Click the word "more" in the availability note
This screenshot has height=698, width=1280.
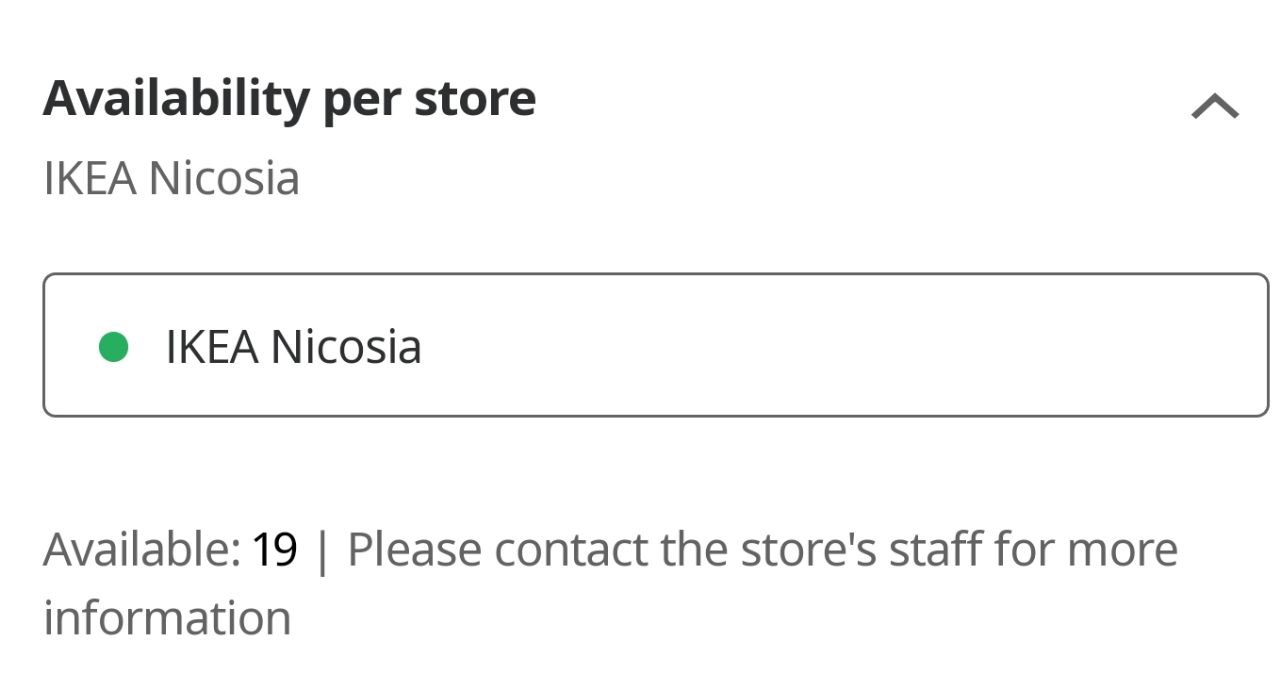[x=1122, y=549]
